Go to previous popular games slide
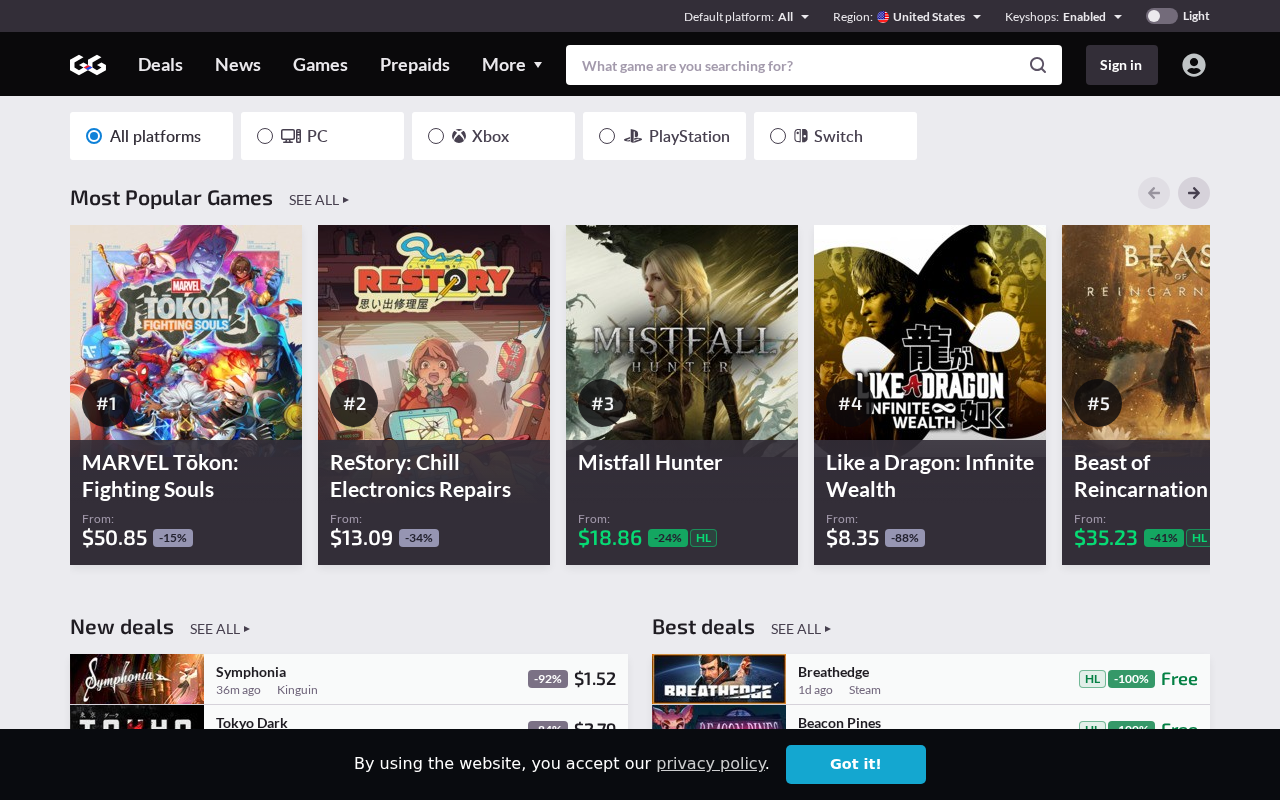1280x800 pixels. [x=1154, y=193]
